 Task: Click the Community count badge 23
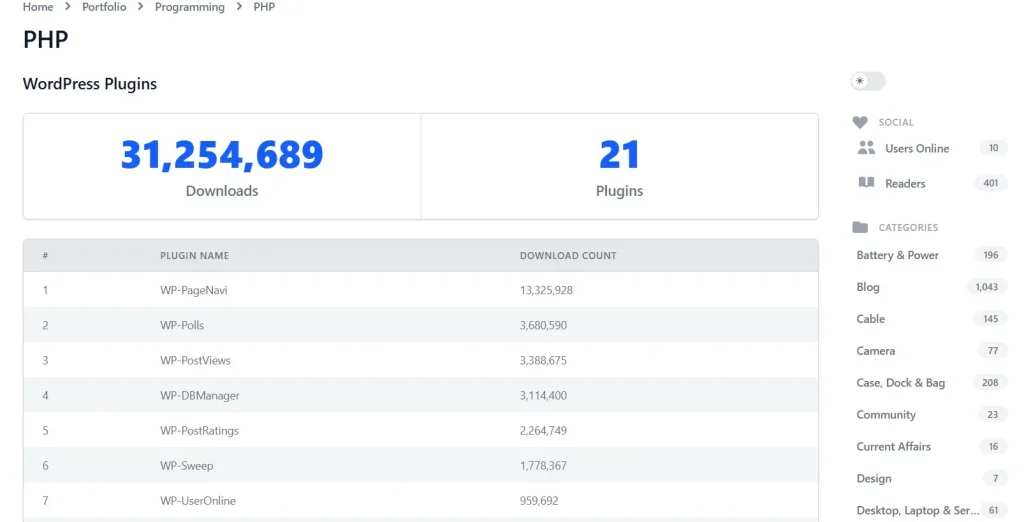[x=993, y=415]
